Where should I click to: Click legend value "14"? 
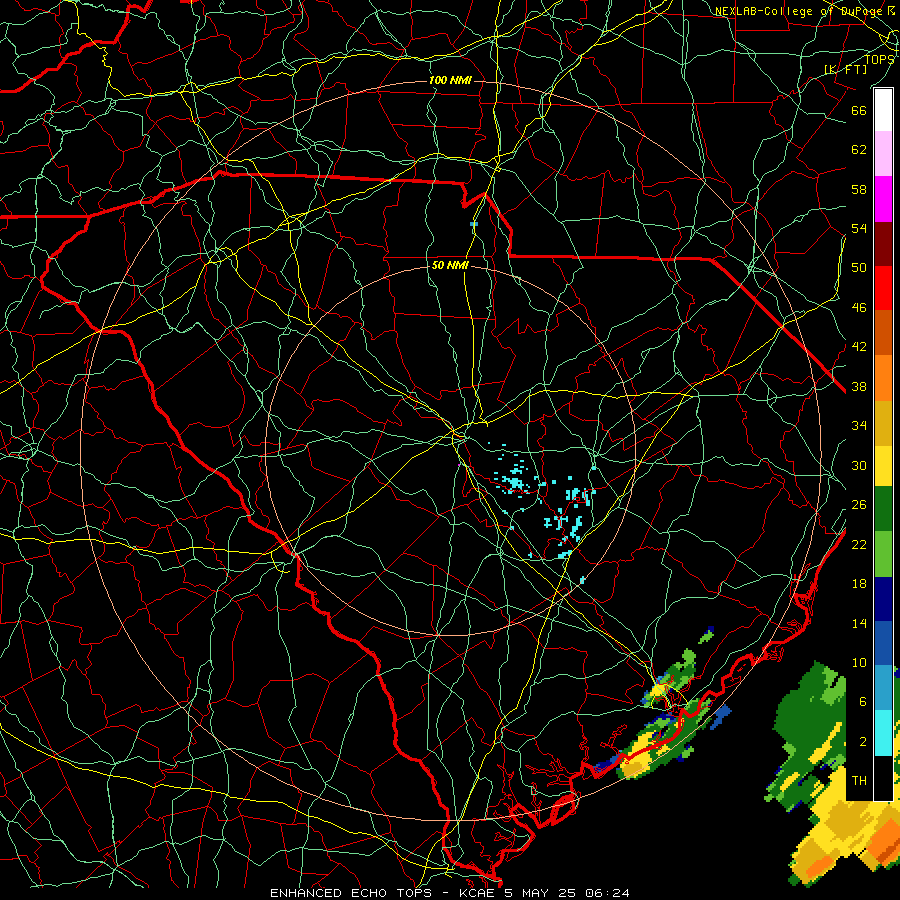coord(859,623)
